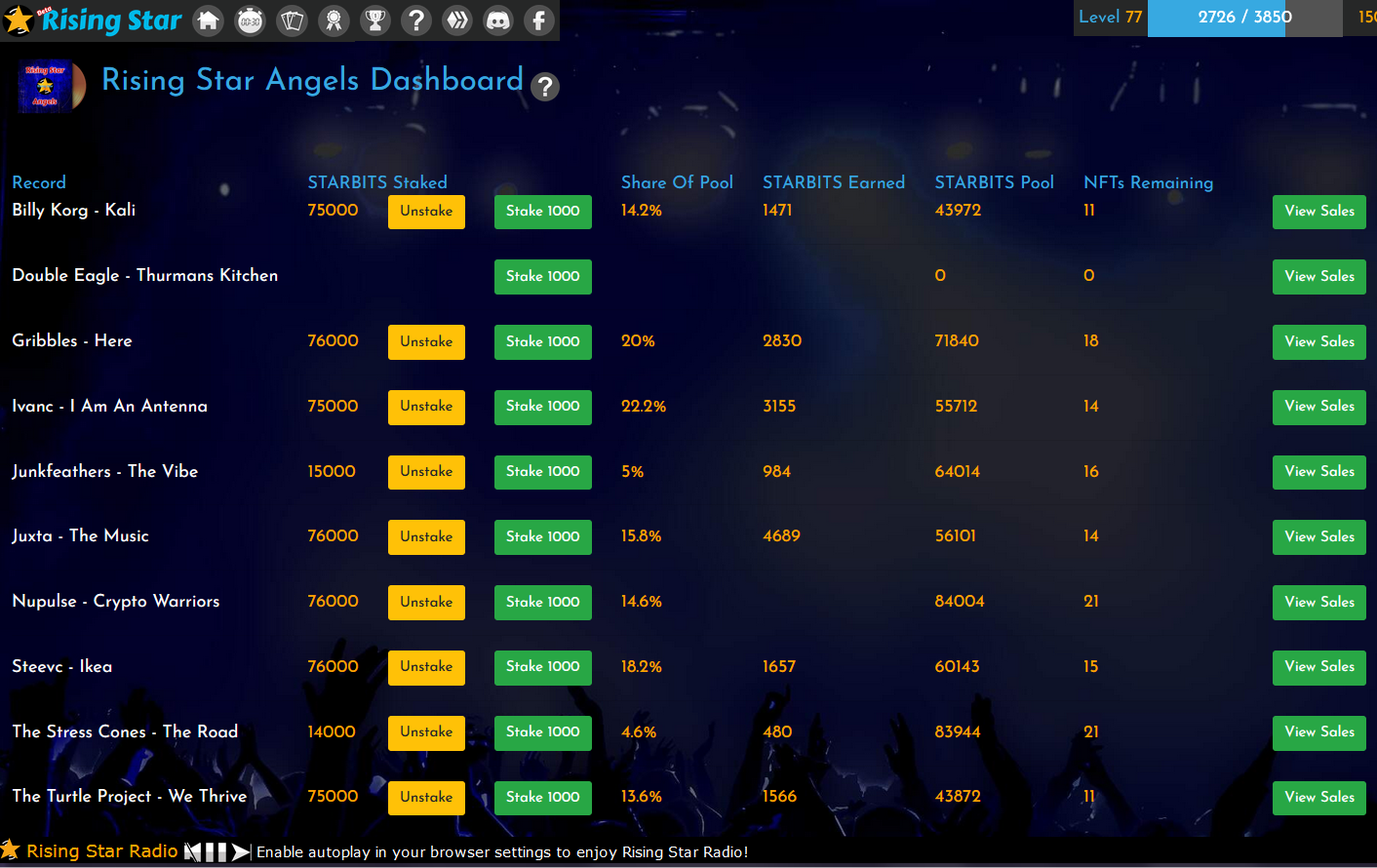Select the "Billy Korg - Kali" record name
The image size is (1377, 868).
coord(74,211)
